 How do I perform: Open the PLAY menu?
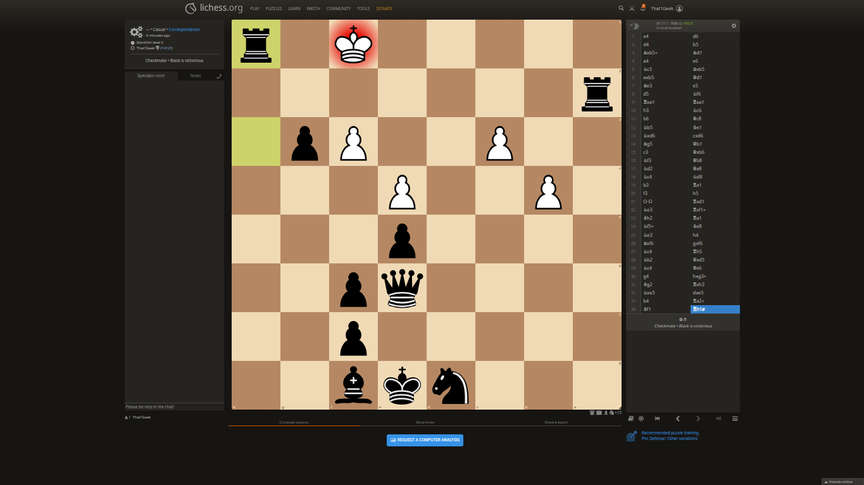pos(254,8)
